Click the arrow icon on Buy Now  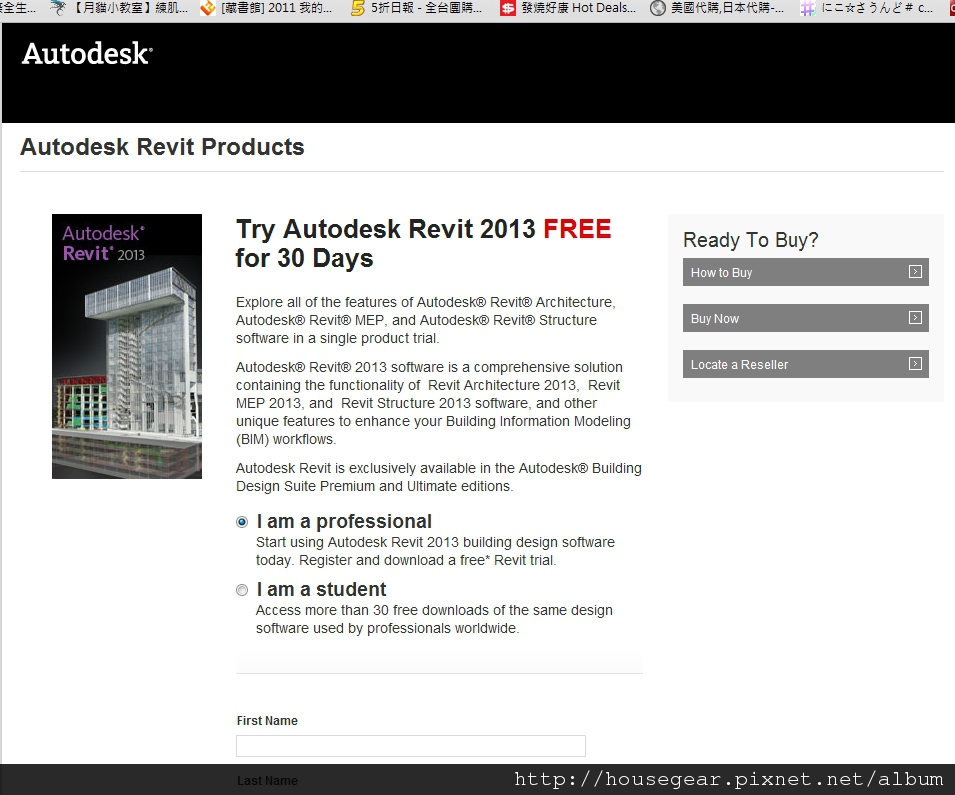point(915,317)
